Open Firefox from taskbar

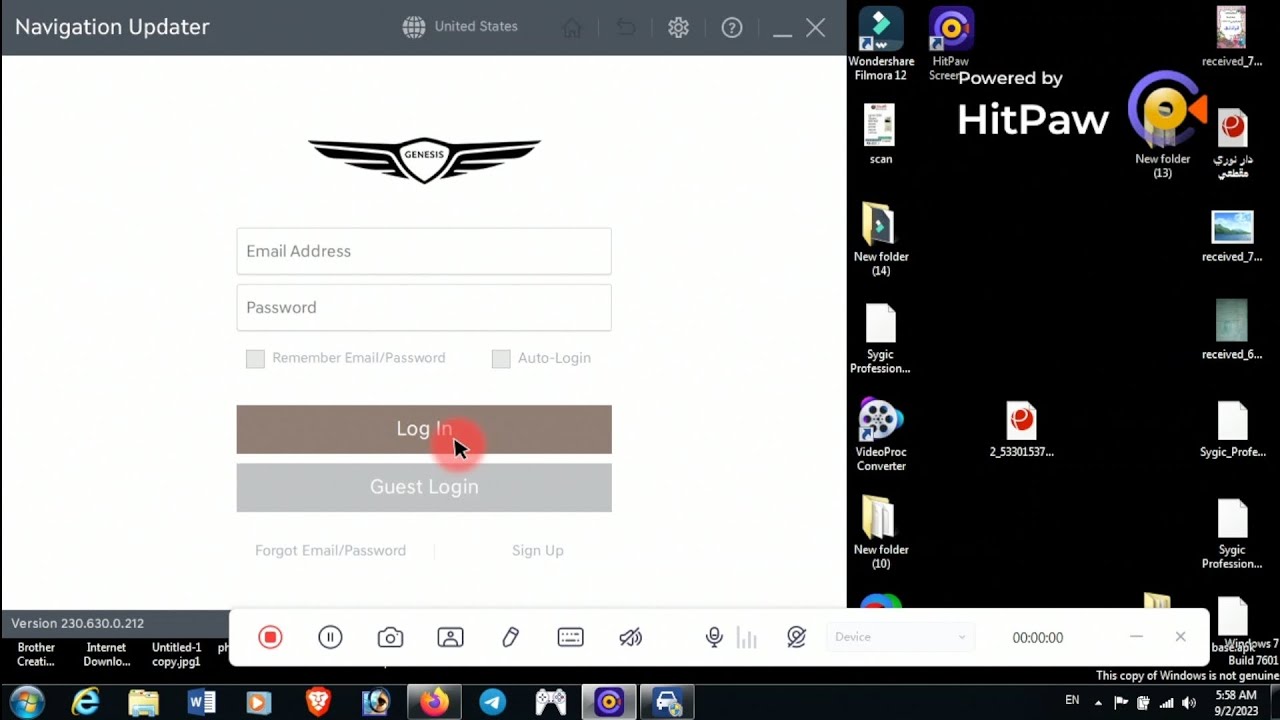coord(434,702)
